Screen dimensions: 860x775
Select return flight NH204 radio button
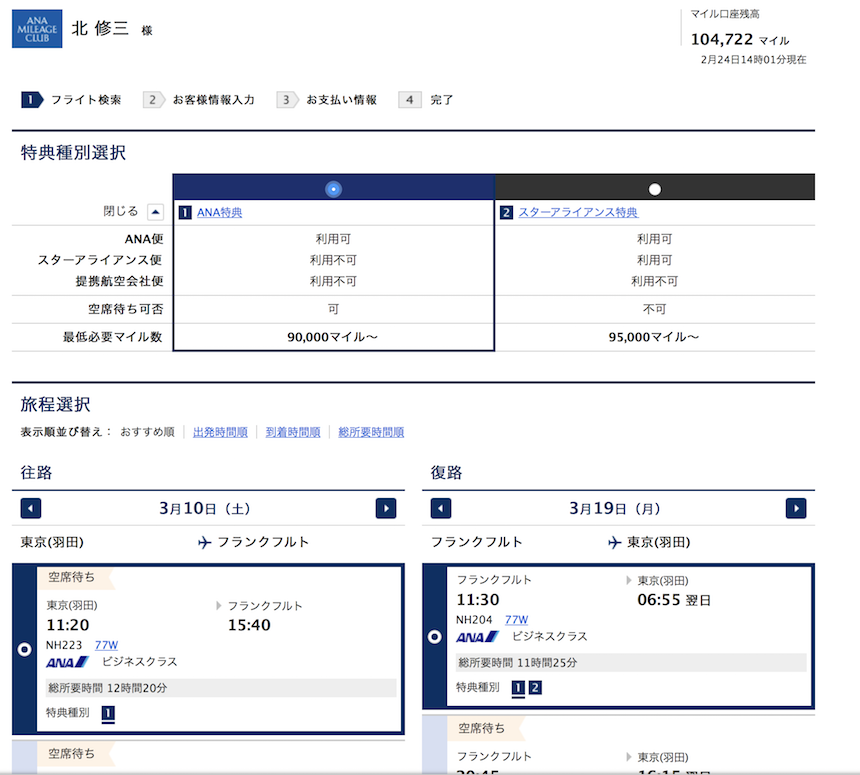(434, 637)
